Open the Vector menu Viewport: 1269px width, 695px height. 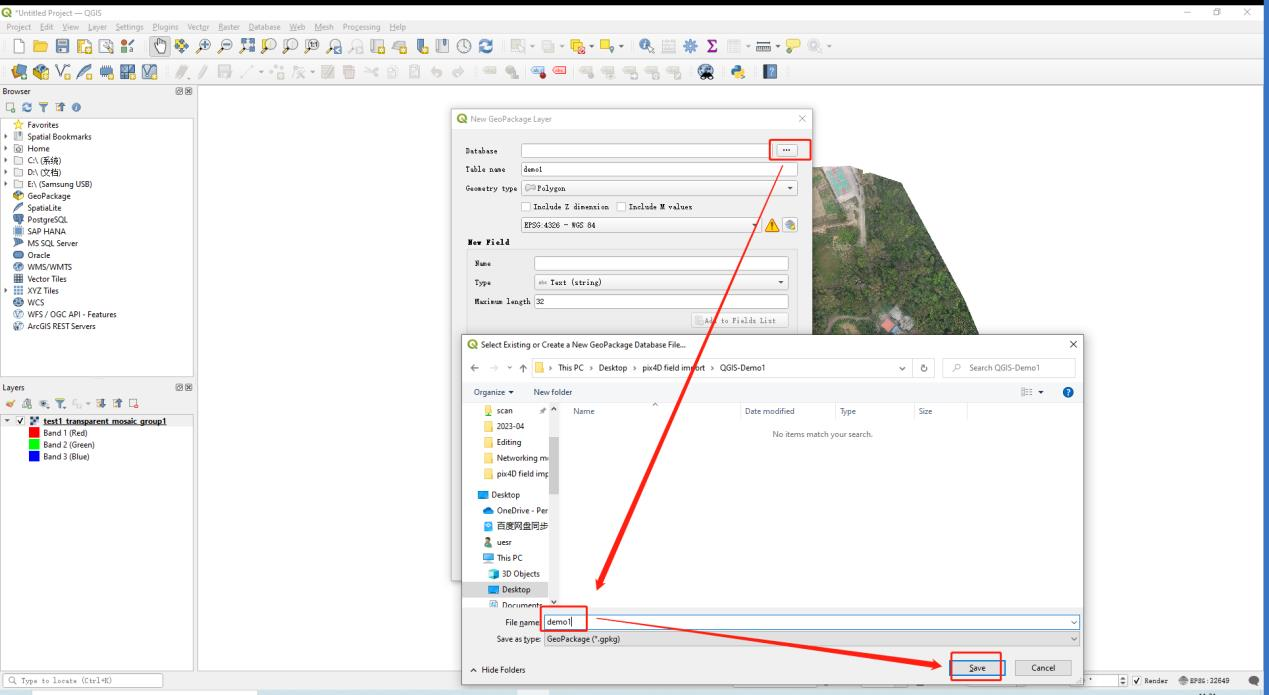pos(199,26)
